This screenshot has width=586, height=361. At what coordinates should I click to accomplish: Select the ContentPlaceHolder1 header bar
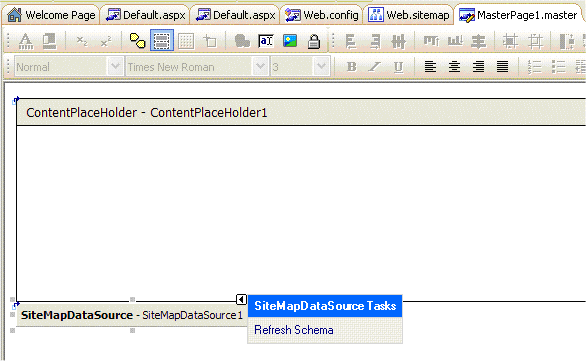pos(301,112)
